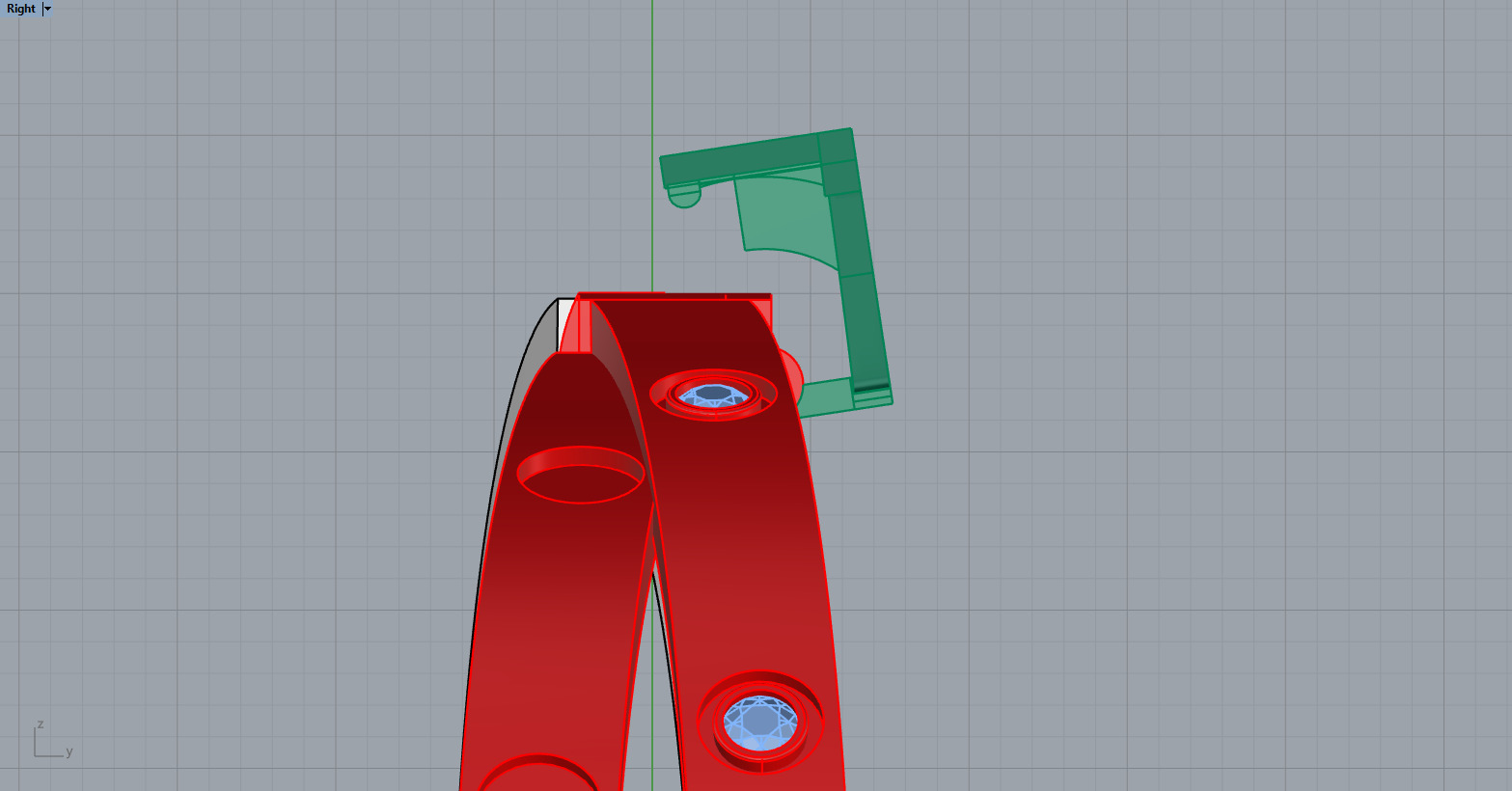Select the upper blue gemstone on band
The image size is (1512, 791).
pyautogui.click(x=714, y=395)
